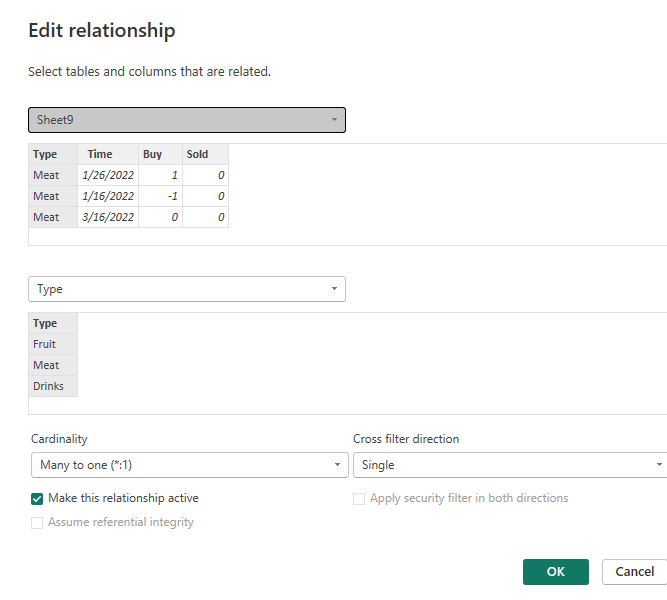This screenshot has width=667, height=600.
Task: Click the Meat cell in 1/26/2022 row
Action: pos(53,175)
